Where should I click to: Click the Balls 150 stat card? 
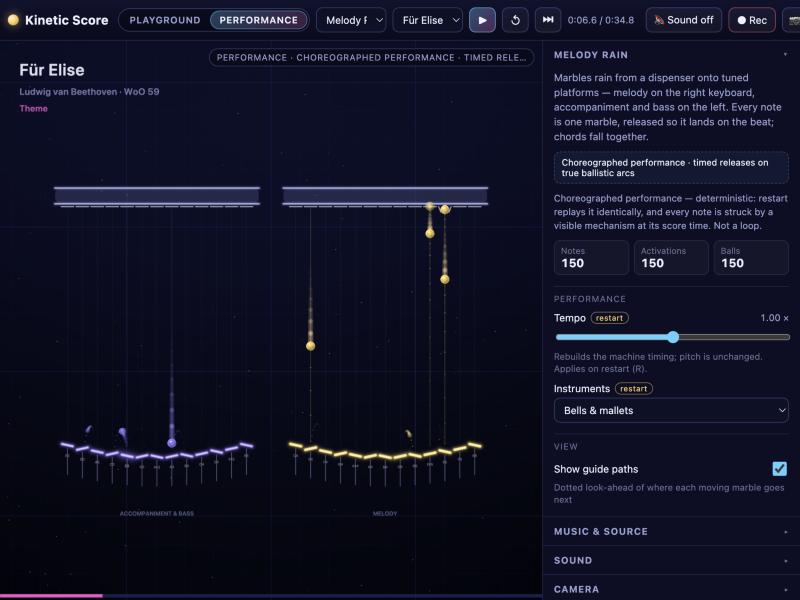pos(751,258)
